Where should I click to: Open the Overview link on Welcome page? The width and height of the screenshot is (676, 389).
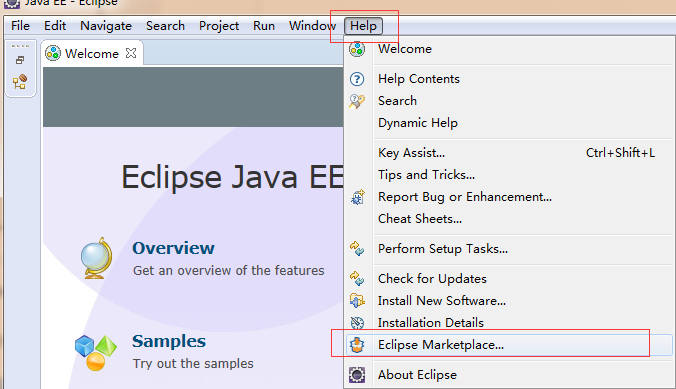pyautogui.click(x=173, y=248)
